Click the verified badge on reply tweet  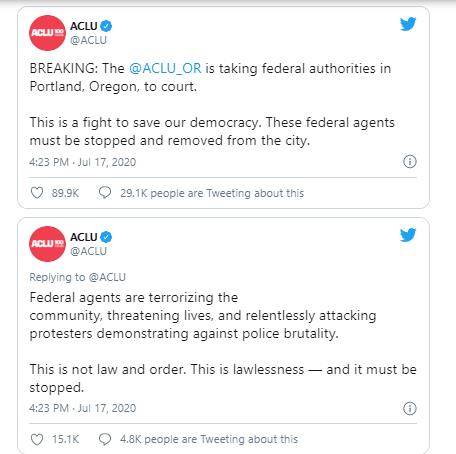tap(106, 237)
